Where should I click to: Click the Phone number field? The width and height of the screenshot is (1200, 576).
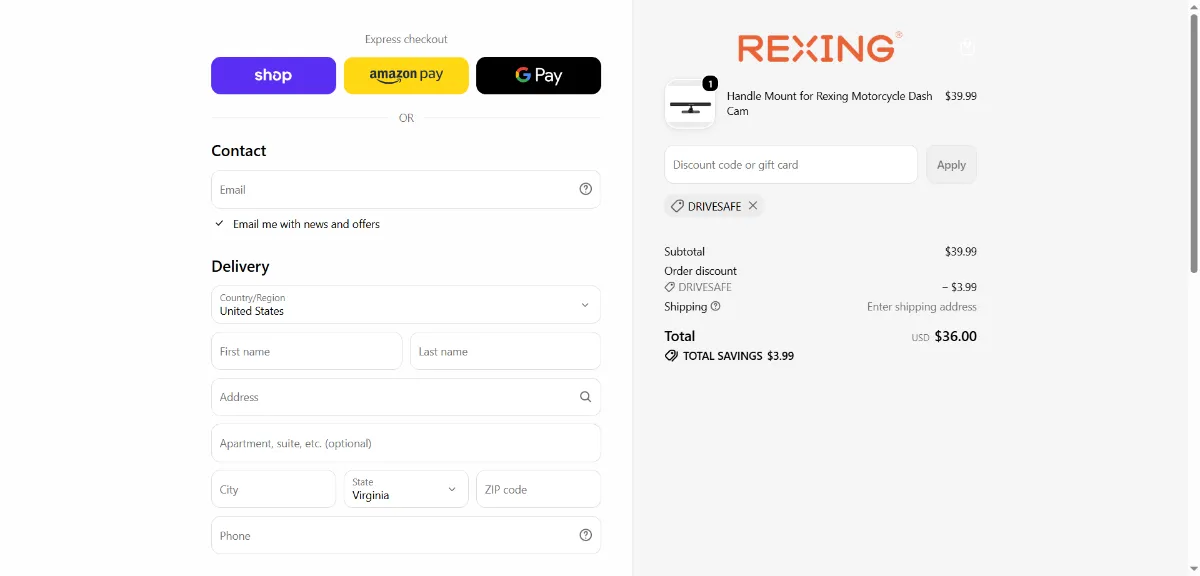click(x=406, y=535)
